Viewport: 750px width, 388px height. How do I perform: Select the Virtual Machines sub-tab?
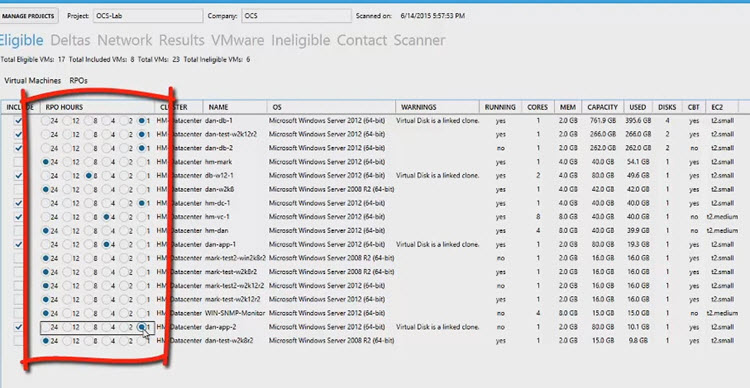pyautogui.click(x=33, y=80)
